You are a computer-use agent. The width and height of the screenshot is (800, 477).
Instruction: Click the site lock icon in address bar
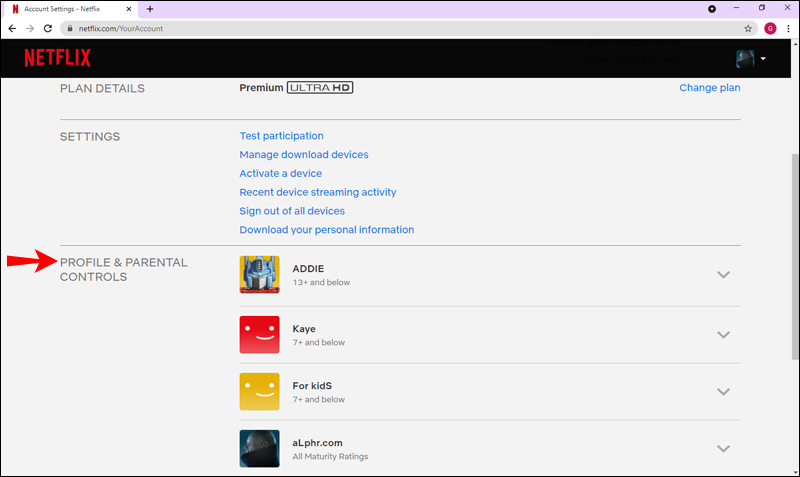pyautogui.click(x=70, y=29)
